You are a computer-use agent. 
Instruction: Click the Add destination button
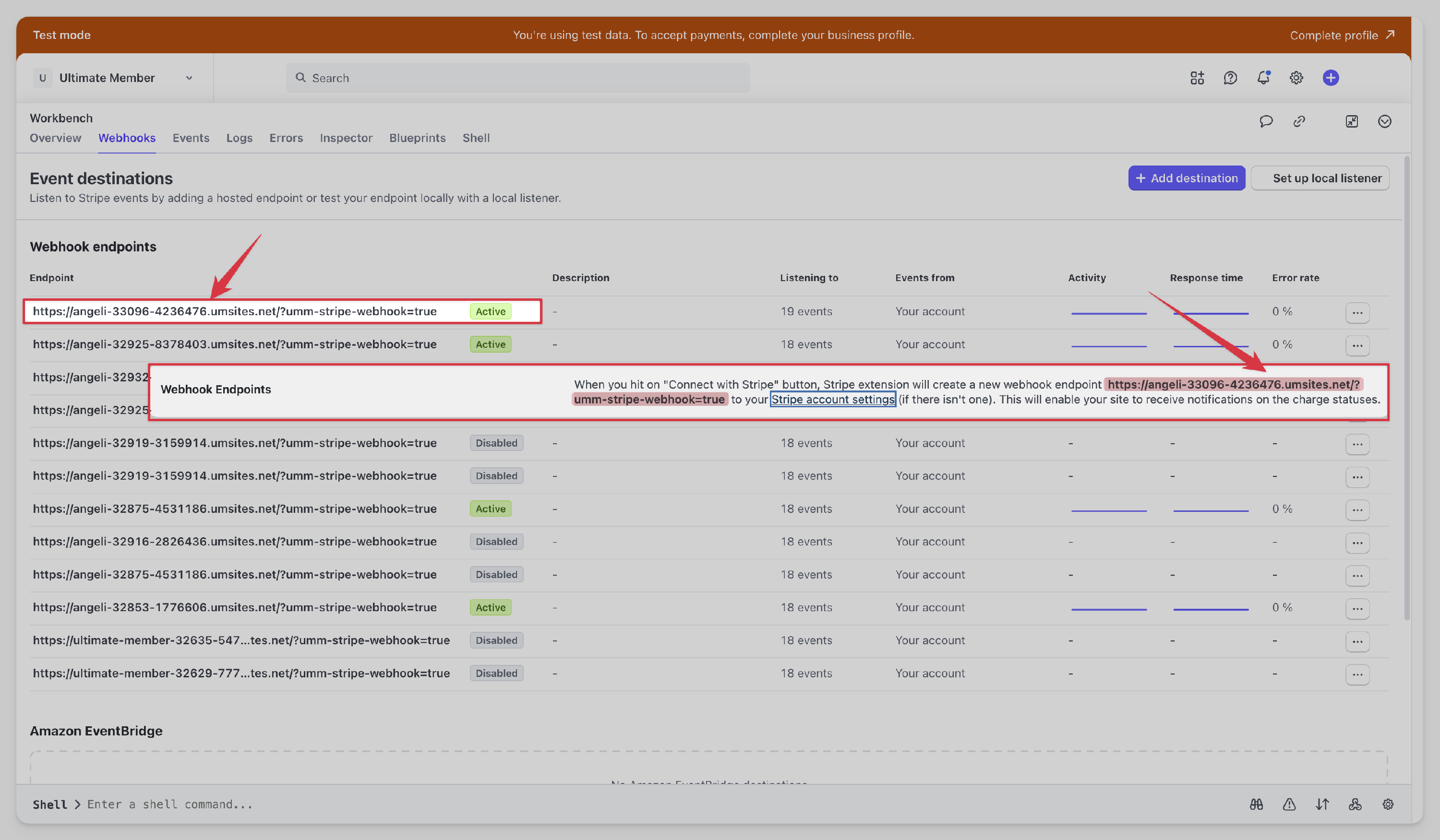click(x=1187, y=178)
